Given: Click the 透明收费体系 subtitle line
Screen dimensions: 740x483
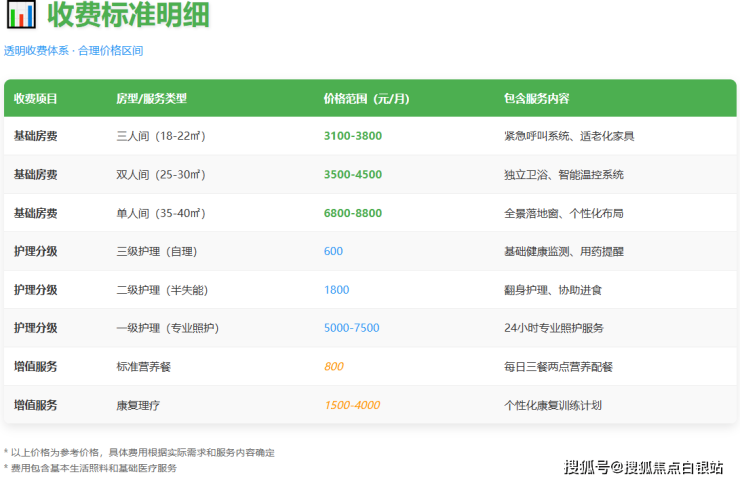Looking at the screenshot, I should (73, 51).
